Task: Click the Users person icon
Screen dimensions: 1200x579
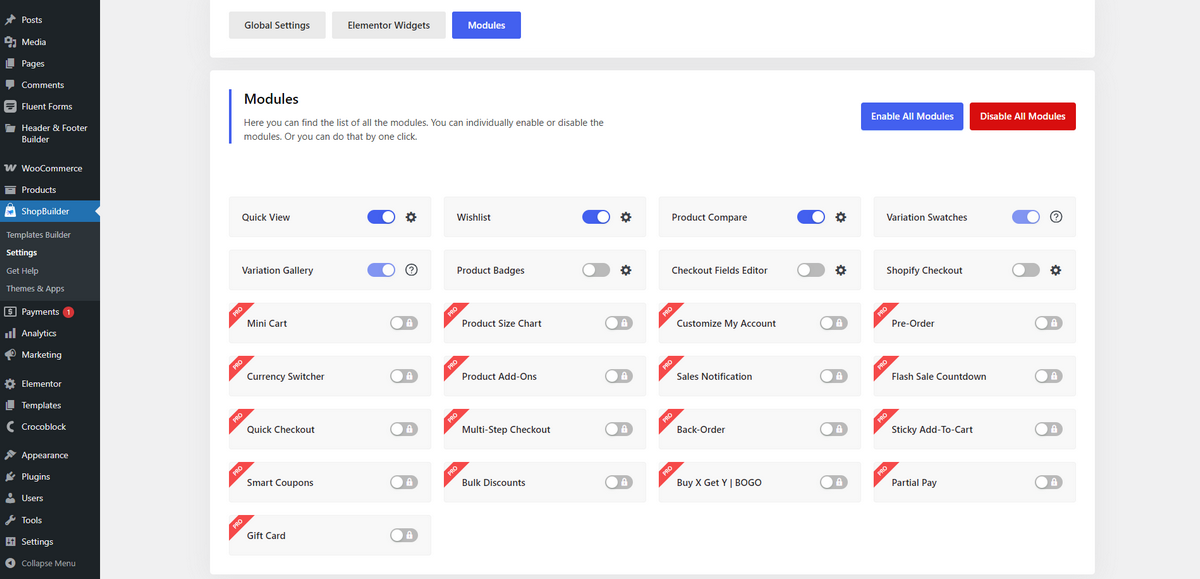Action: (x=10, y=498)
